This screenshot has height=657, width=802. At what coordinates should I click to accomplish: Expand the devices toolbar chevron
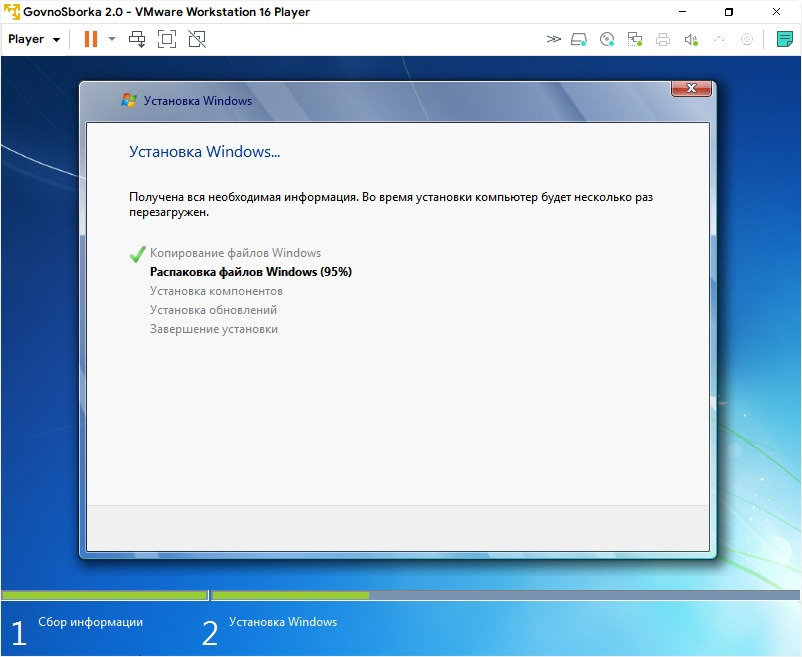click(x=553, y=39)
